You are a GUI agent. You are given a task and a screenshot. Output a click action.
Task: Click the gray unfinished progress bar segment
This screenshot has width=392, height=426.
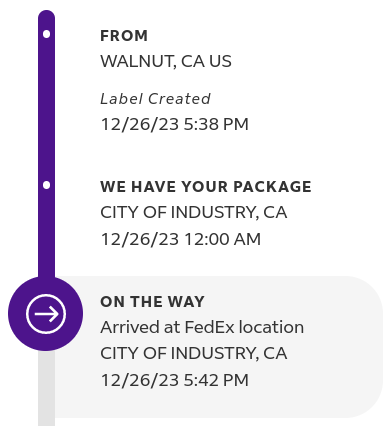pyautogui.click(x=46, y=388)
